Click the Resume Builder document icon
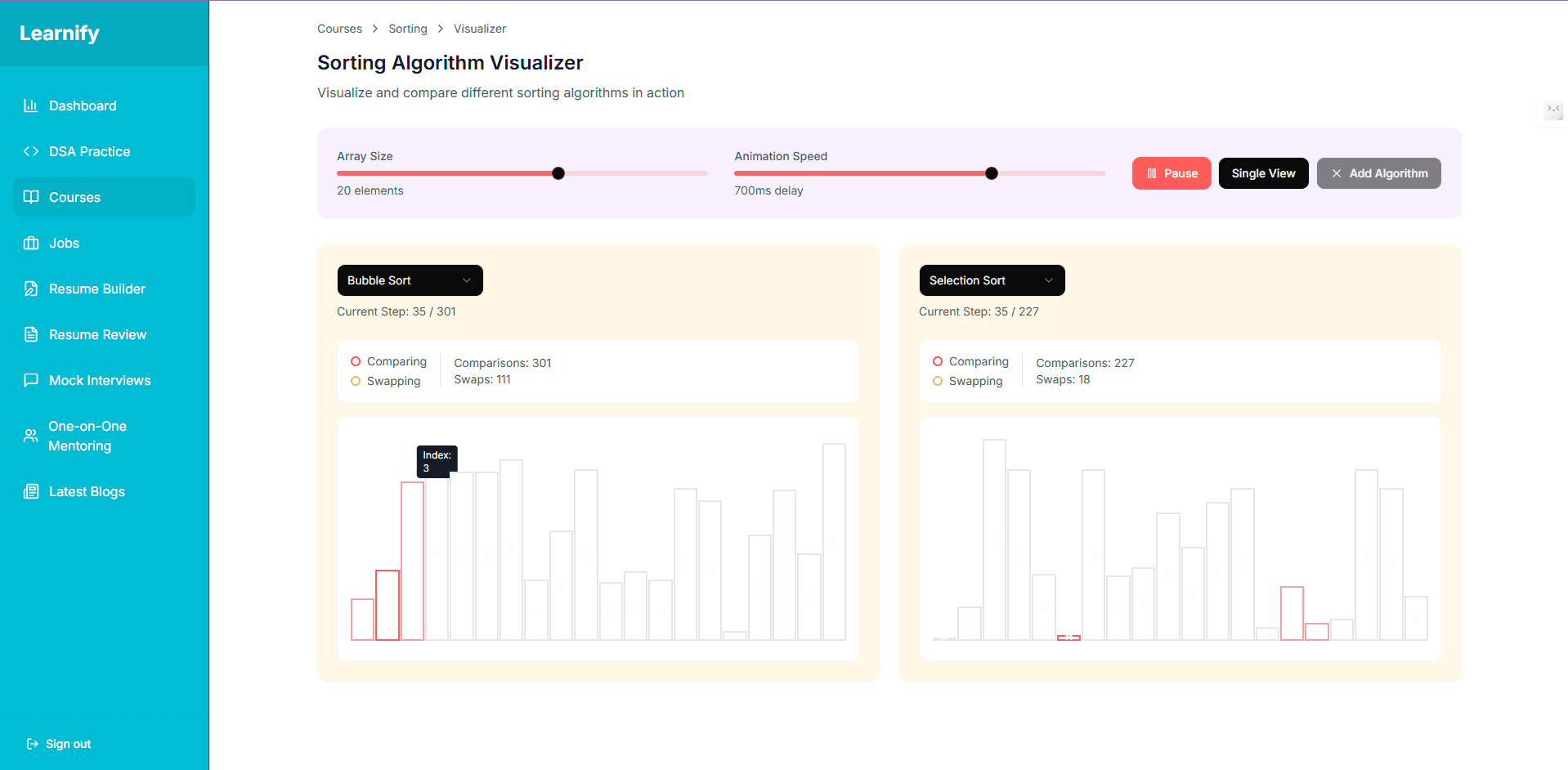The width and height of the screenshot is (1568, 770). point(31,289)
